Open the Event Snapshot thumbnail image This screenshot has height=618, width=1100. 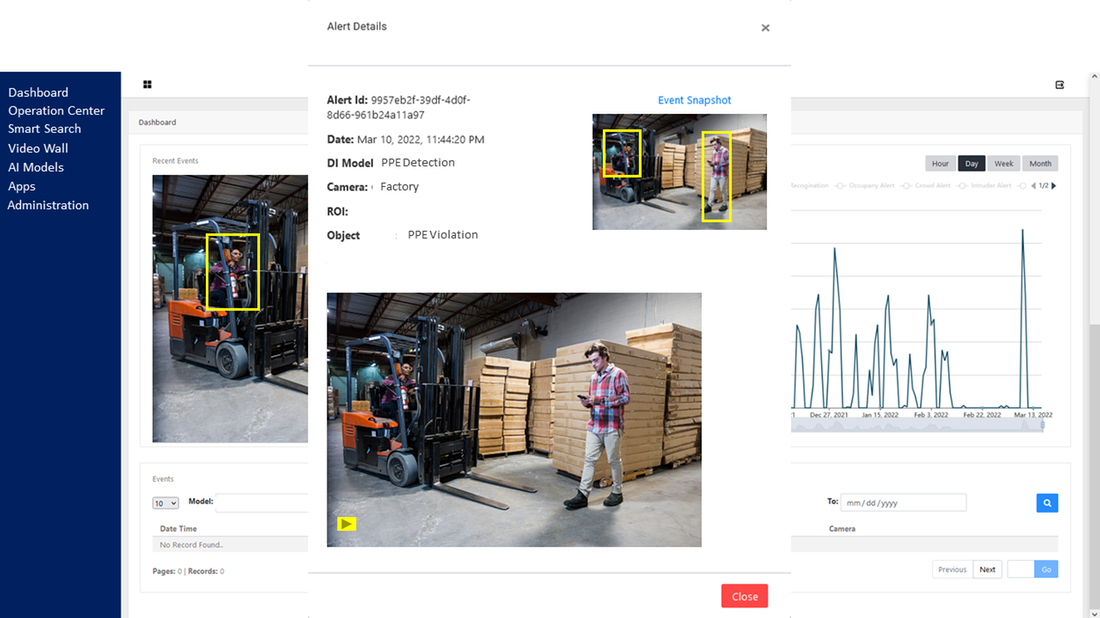coord(679,172)
